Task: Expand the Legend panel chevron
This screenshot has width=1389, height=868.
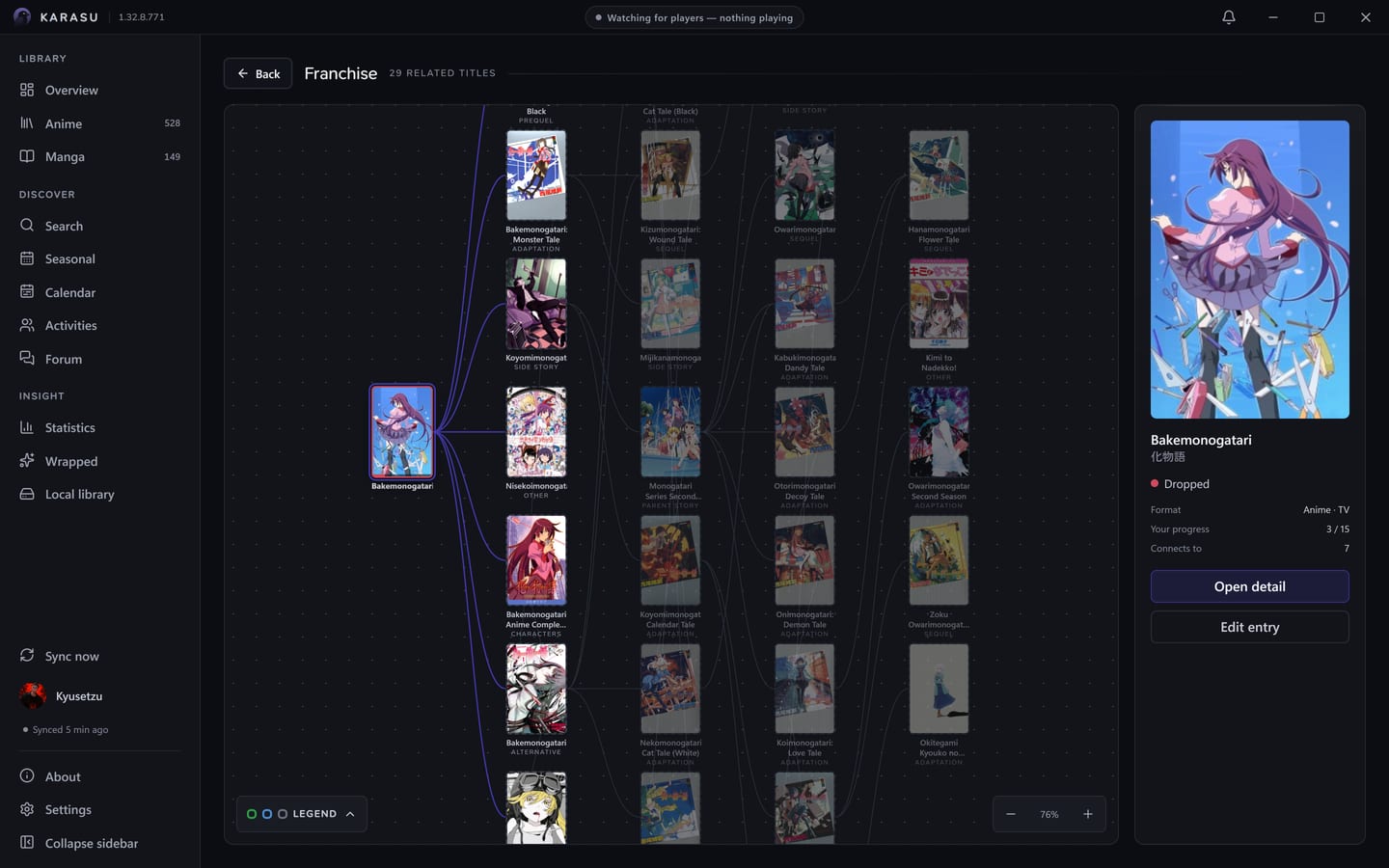Action: (350, 814)
